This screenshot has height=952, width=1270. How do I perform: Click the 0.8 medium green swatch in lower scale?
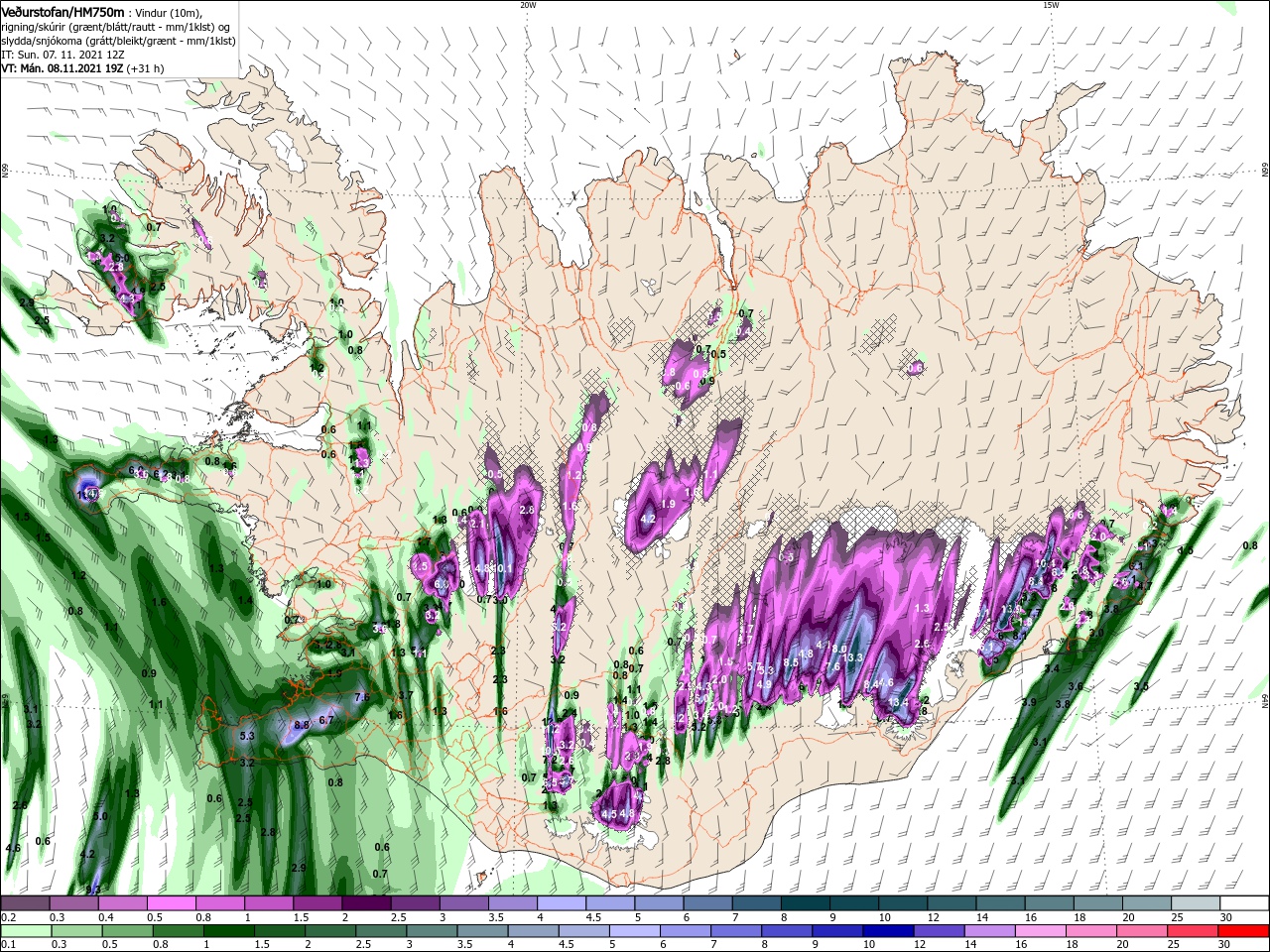click(177, 931)
